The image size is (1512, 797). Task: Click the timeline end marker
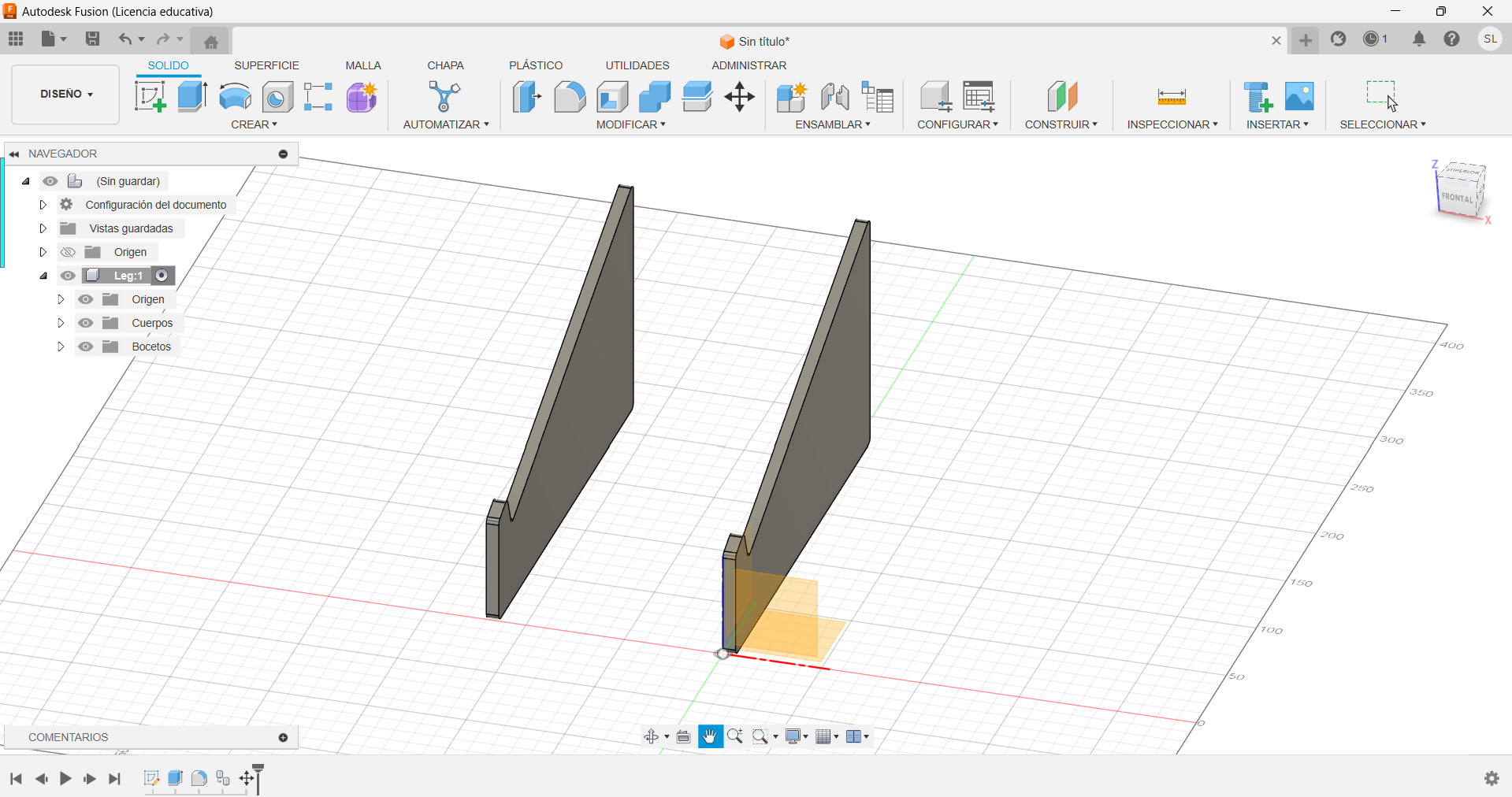(x=258, y=778)
